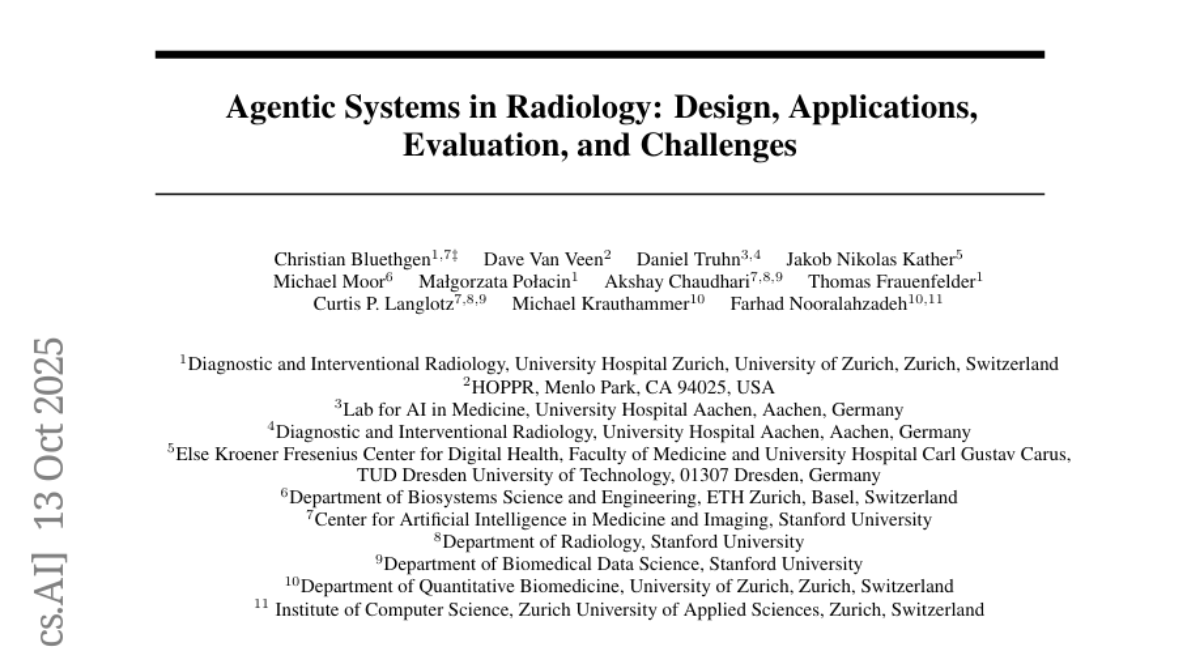
Task: Select the Else Kroener Fresenius Center affiliation
Action: [618, 453]
